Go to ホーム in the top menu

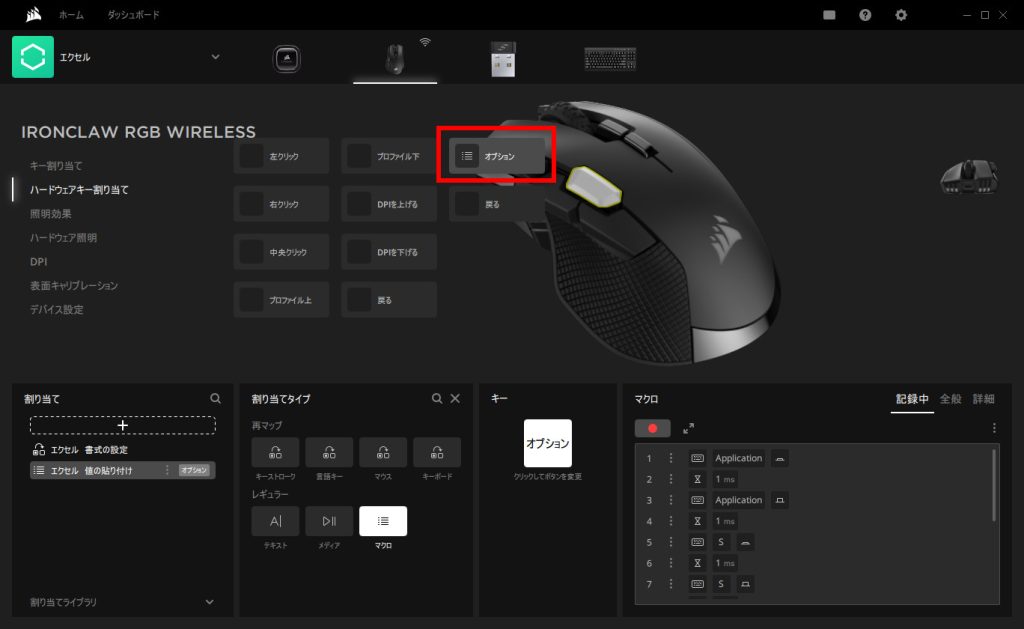(x=71, y=15)
